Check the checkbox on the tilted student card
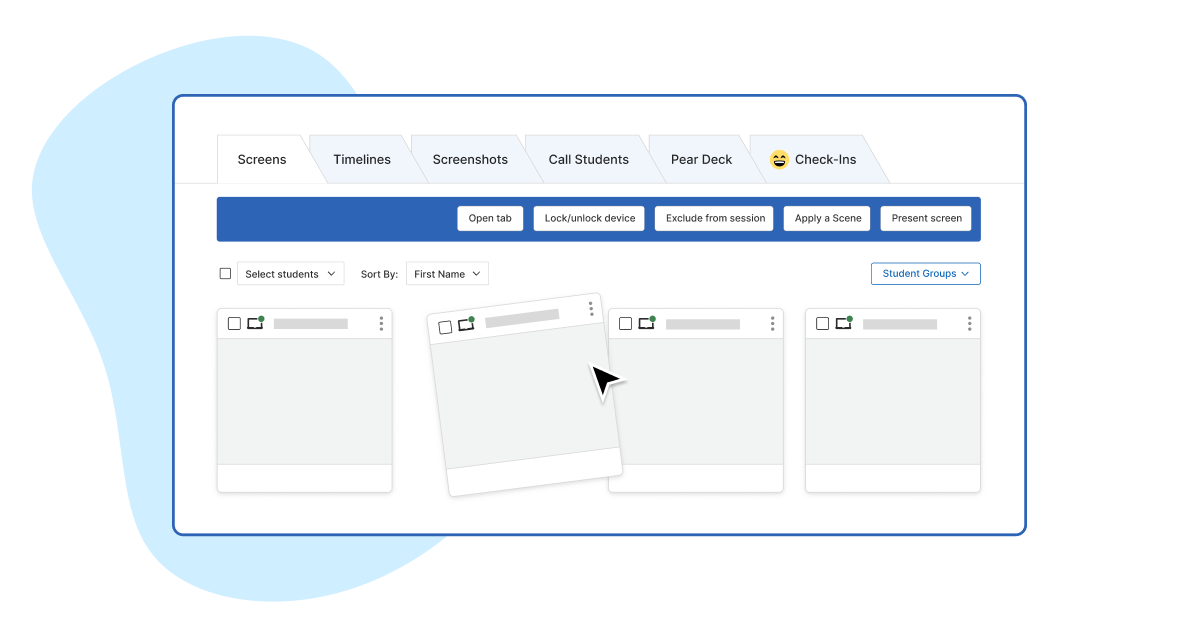 (x=445, y=327)
